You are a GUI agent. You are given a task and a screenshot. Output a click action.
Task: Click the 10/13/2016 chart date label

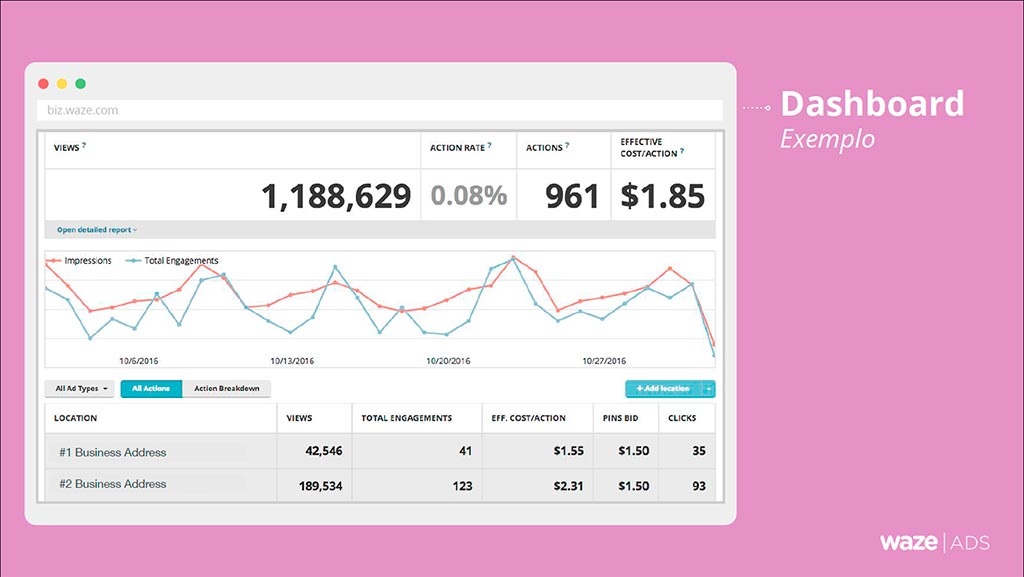(292, 360)
